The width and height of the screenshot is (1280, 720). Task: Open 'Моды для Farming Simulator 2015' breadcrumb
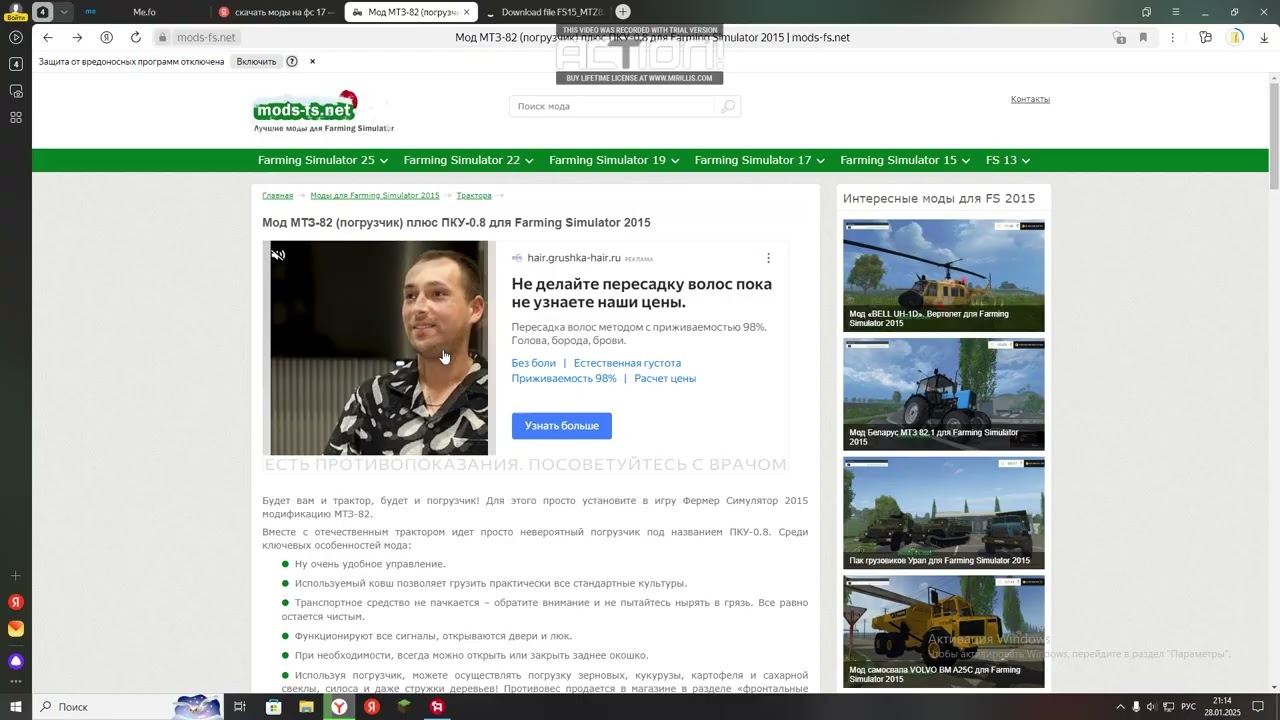374,195
